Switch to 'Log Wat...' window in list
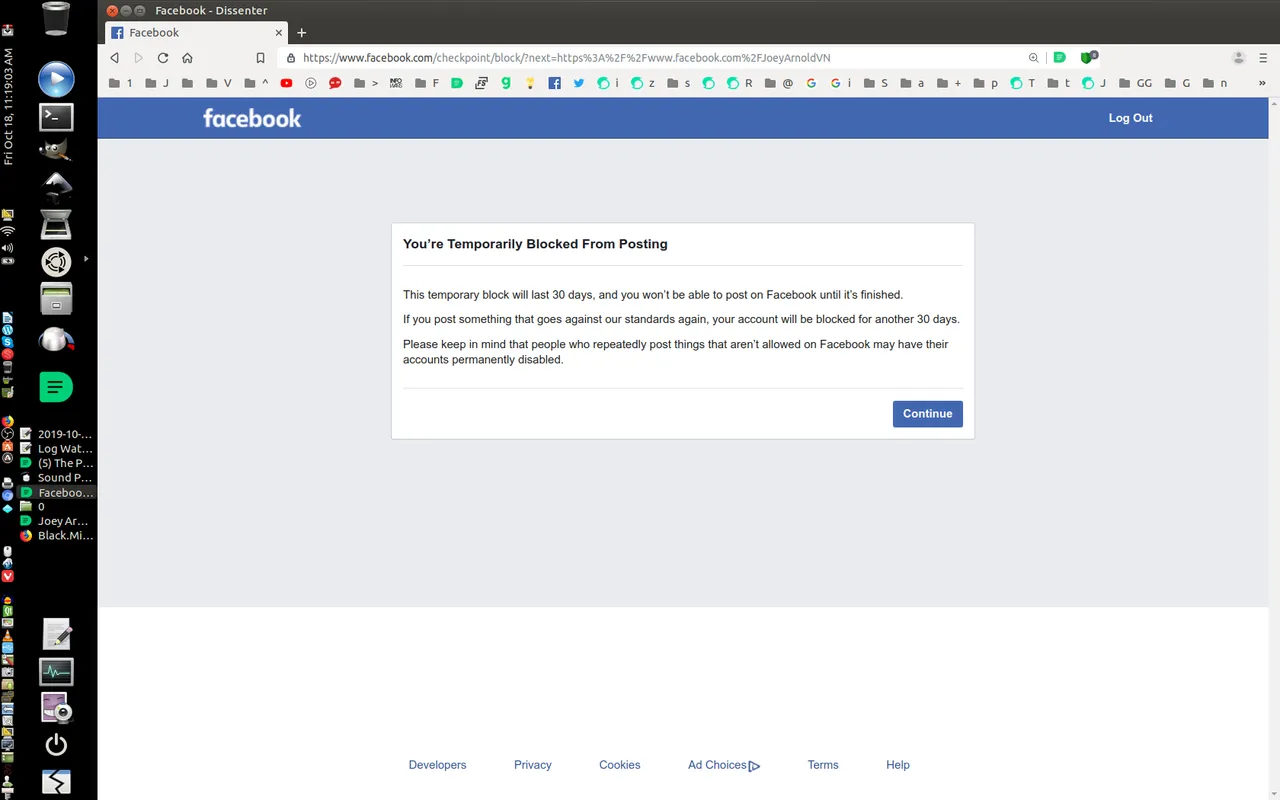 (x=58, y=449)
